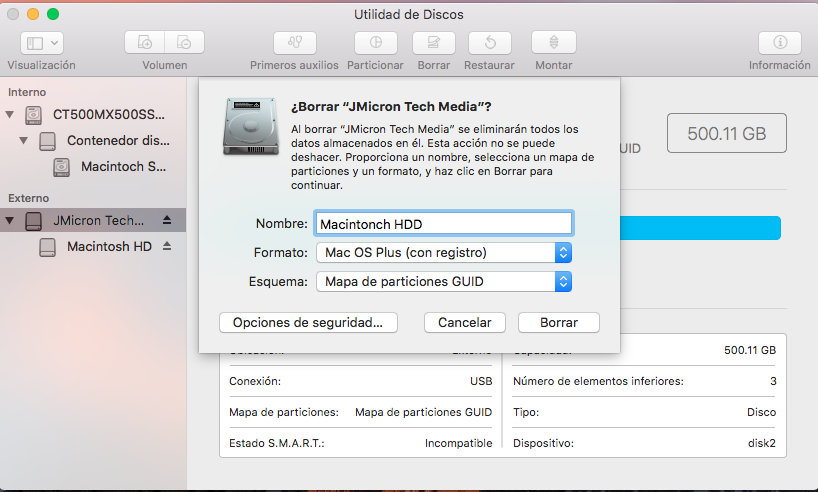Open the Formato dropdown Mac OS Plus

tap(444, 253)
